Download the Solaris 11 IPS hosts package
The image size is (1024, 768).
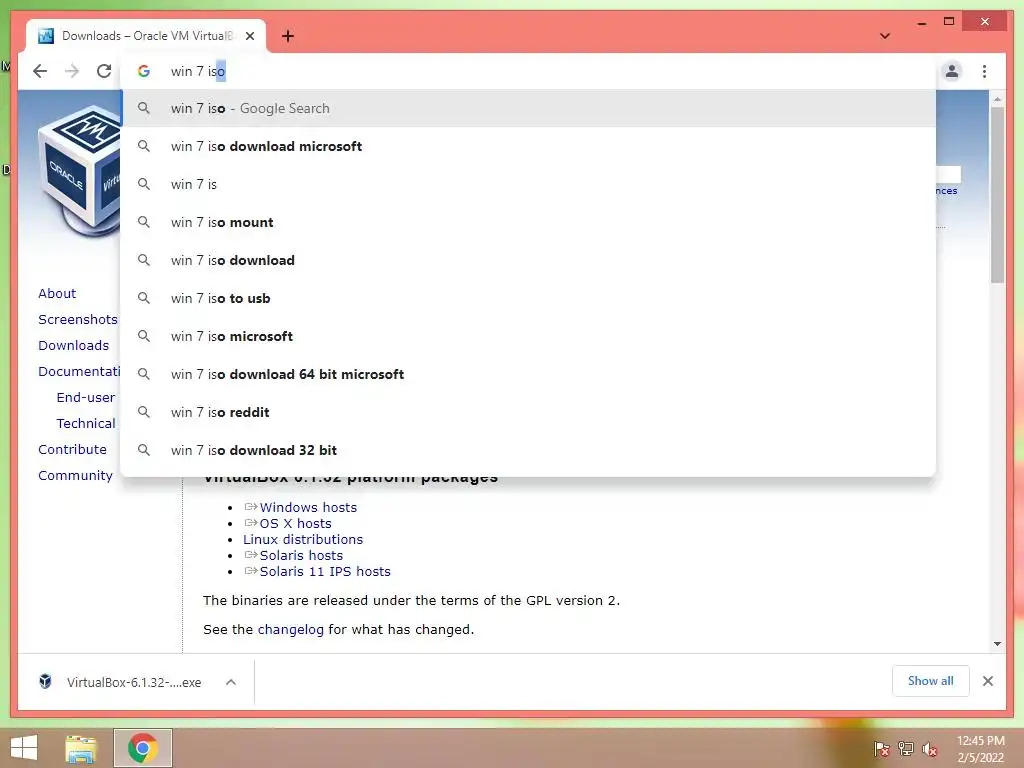click(x=325, y=571)
